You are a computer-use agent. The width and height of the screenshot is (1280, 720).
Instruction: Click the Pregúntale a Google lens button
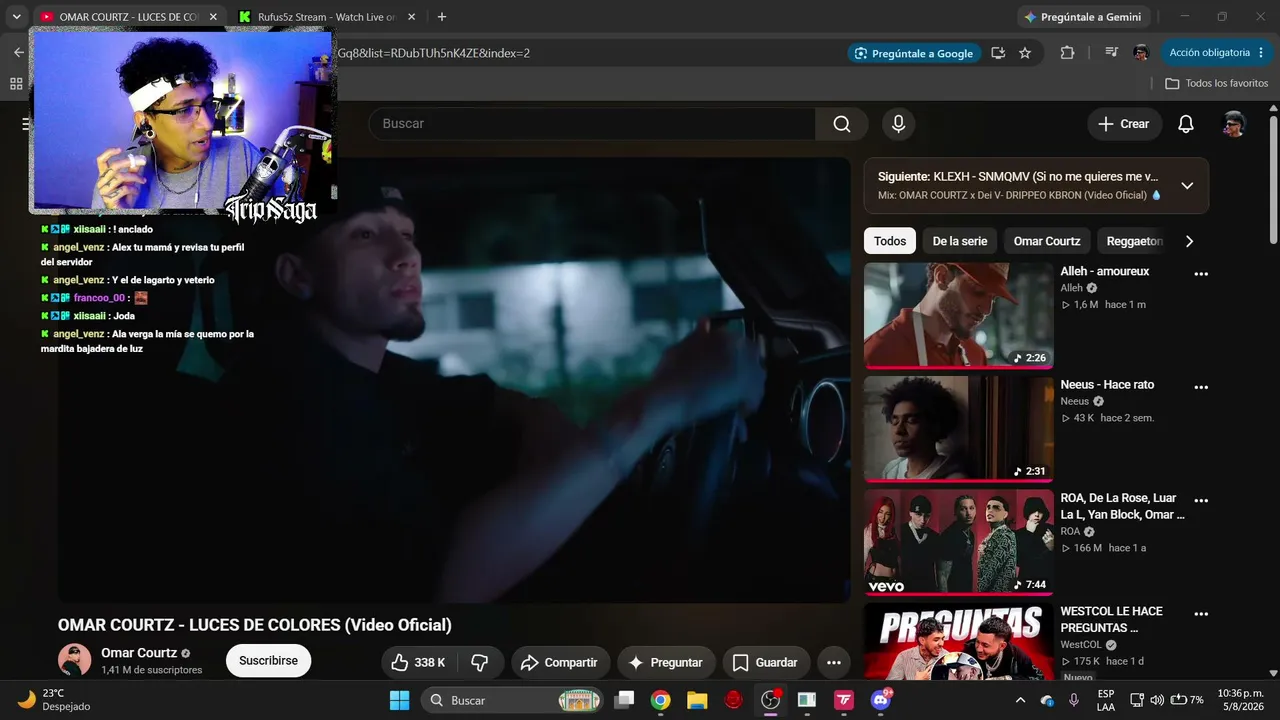913,53
